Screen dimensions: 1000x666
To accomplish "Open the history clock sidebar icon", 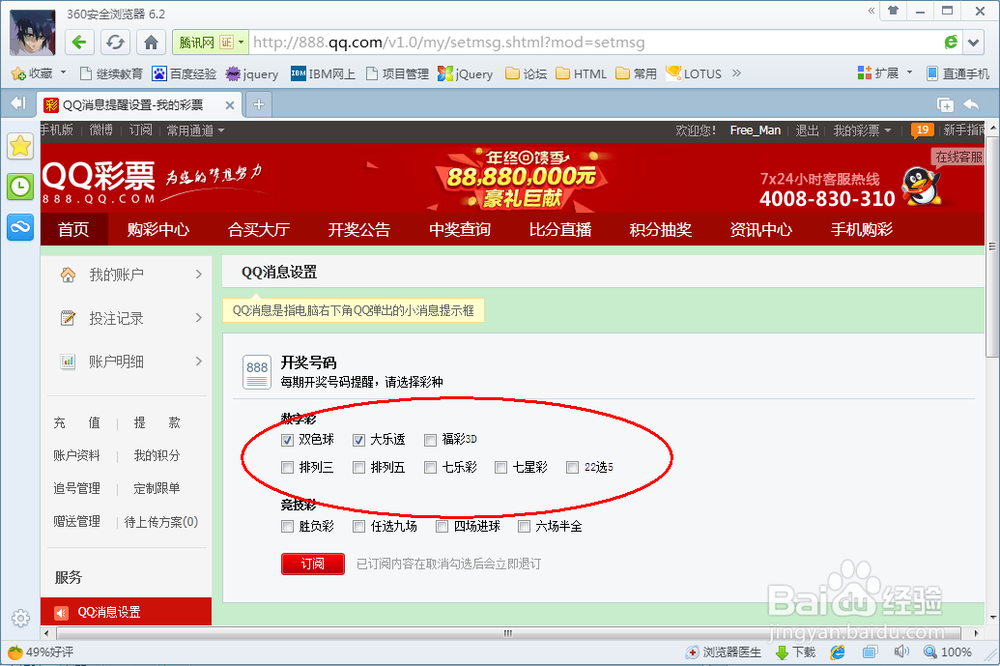I will 20,187.
